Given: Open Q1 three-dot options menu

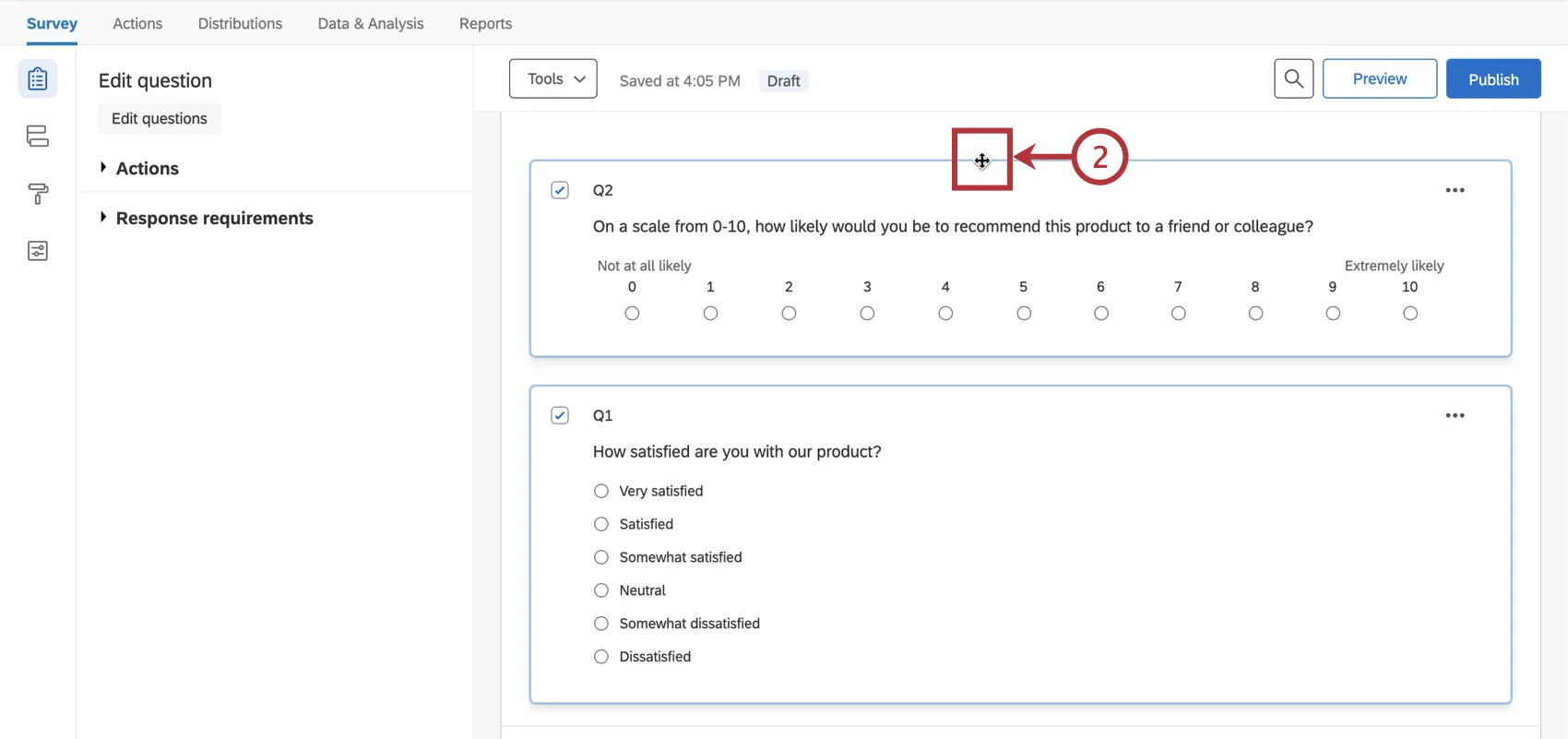Looking at the screenshot, I should (x=1455, y=415).
